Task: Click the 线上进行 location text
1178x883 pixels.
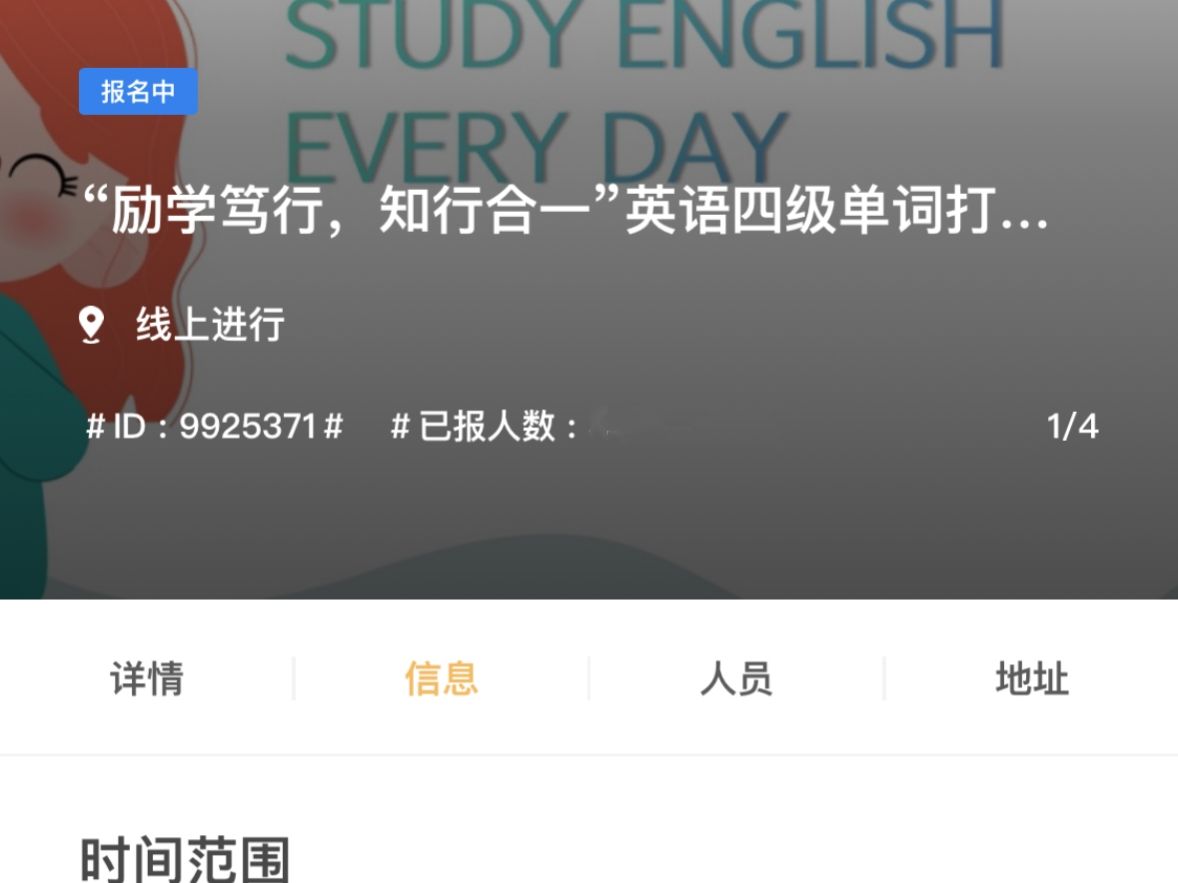Action: (x=210, y=325)
